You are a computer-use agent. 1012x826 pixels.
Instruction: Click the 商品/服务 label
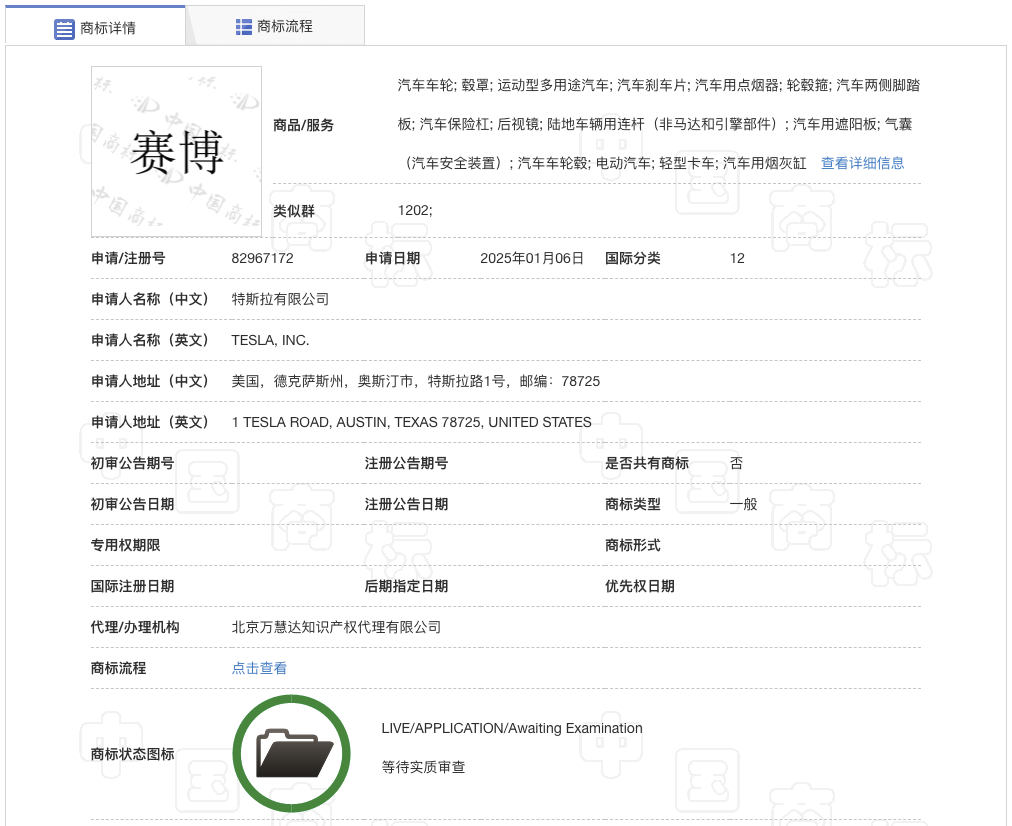pyautogui.click(x=303, y=125)
